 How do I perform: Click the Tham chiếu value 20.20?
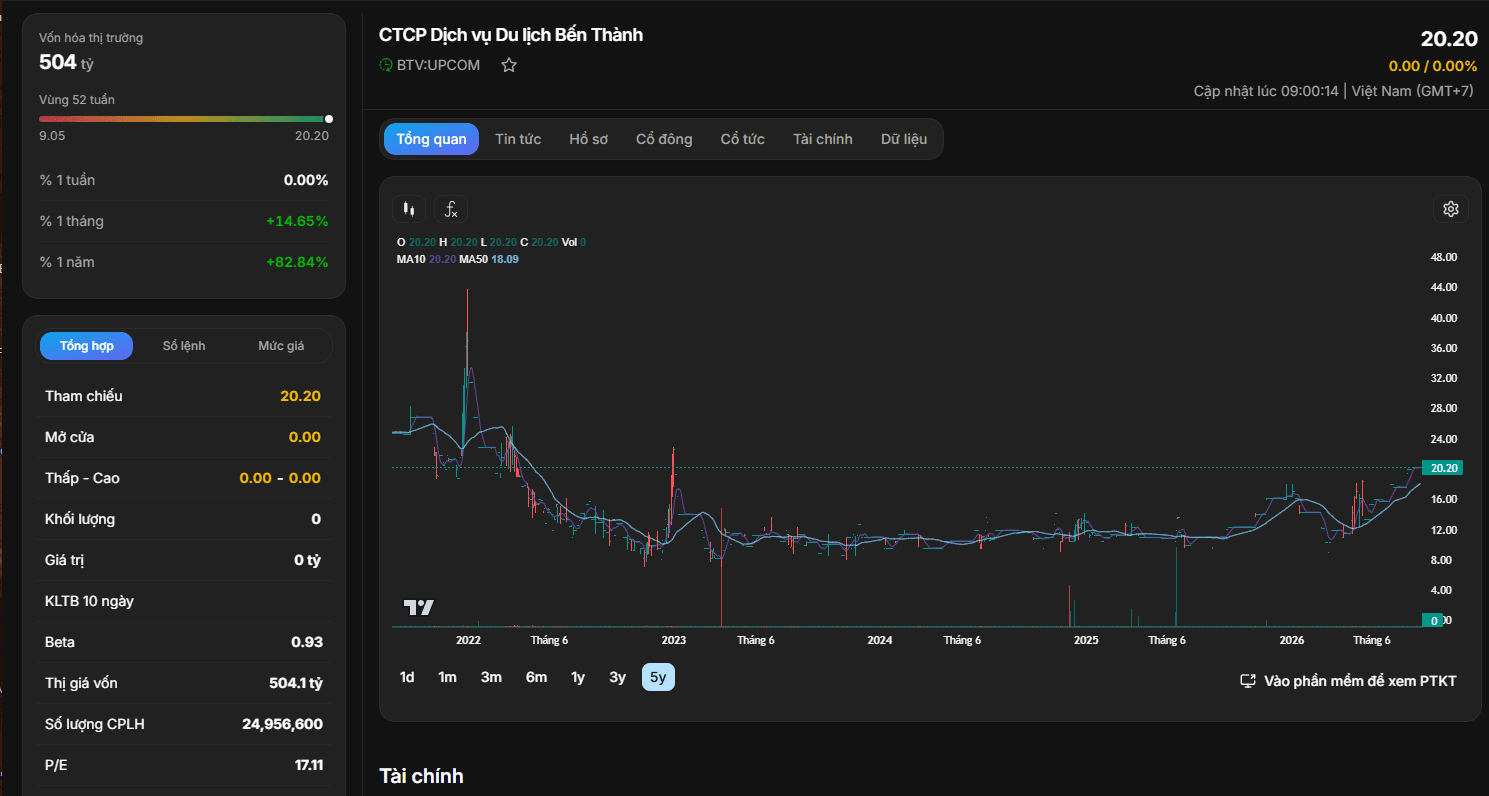[300, 396]
